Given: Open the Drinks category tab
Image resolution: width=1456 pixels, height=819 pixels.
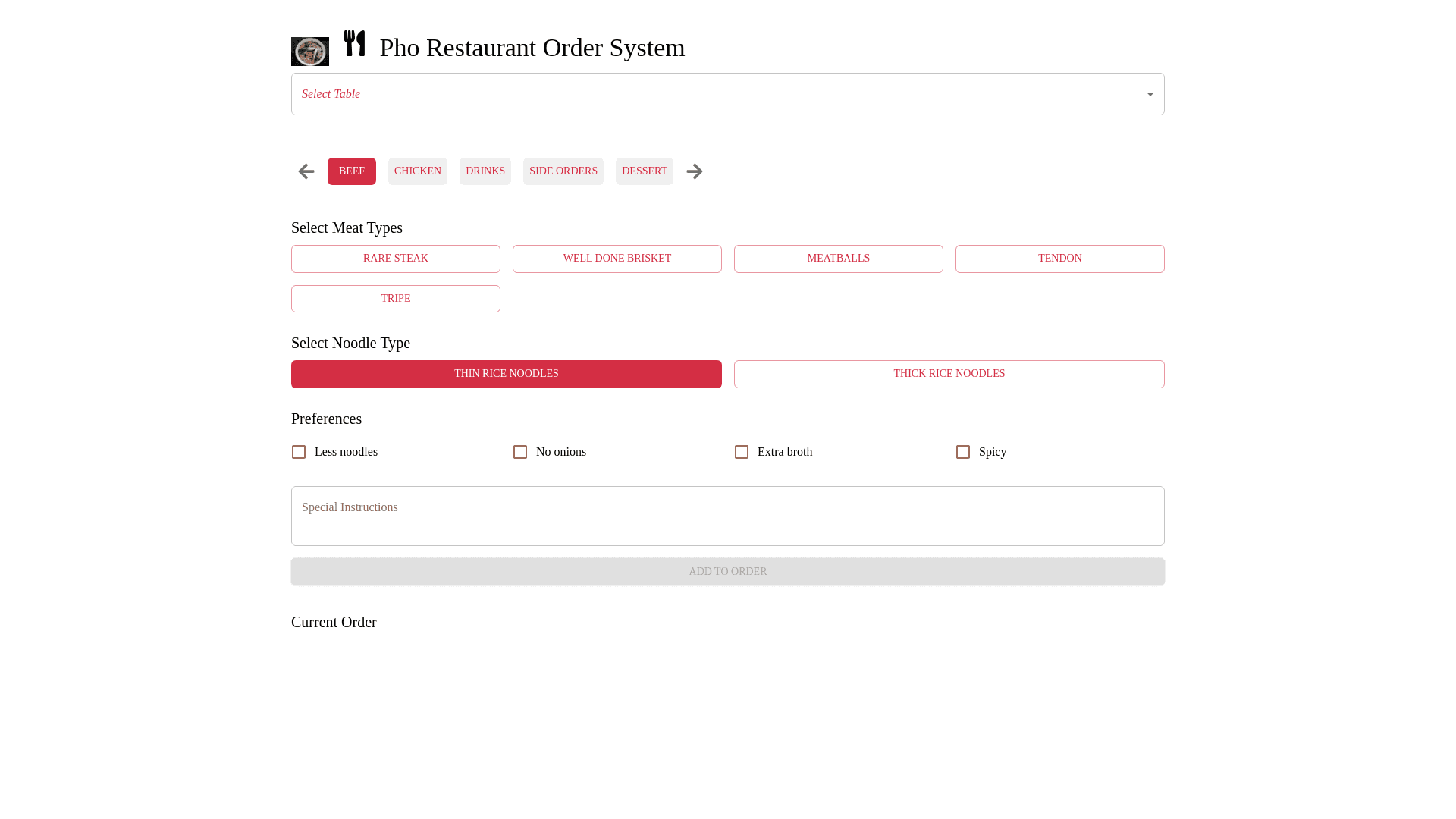Looking at the screenshot, I should (485, 171).
